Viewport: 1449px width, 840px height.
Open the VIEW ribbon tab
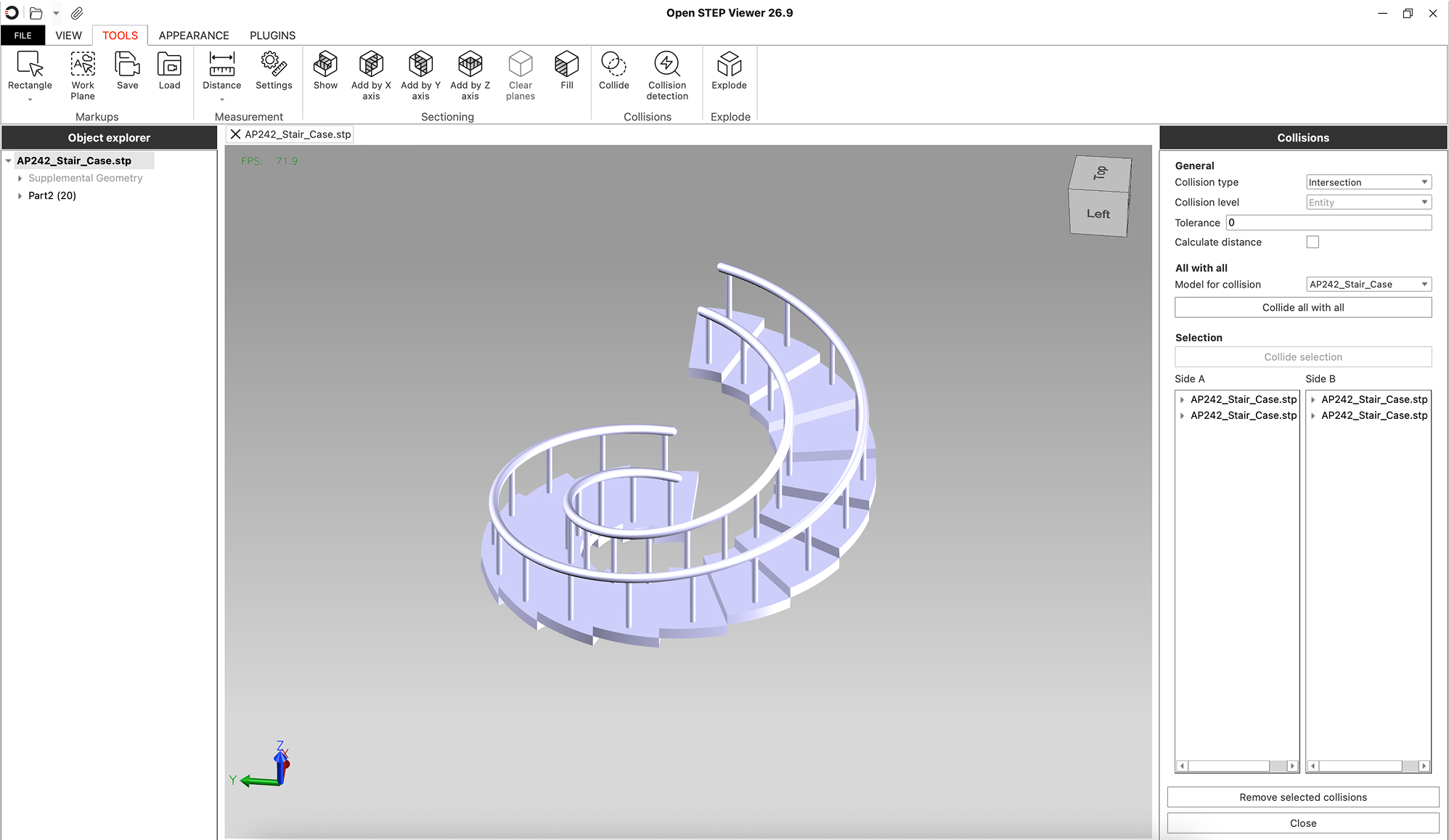click(68, 36)
